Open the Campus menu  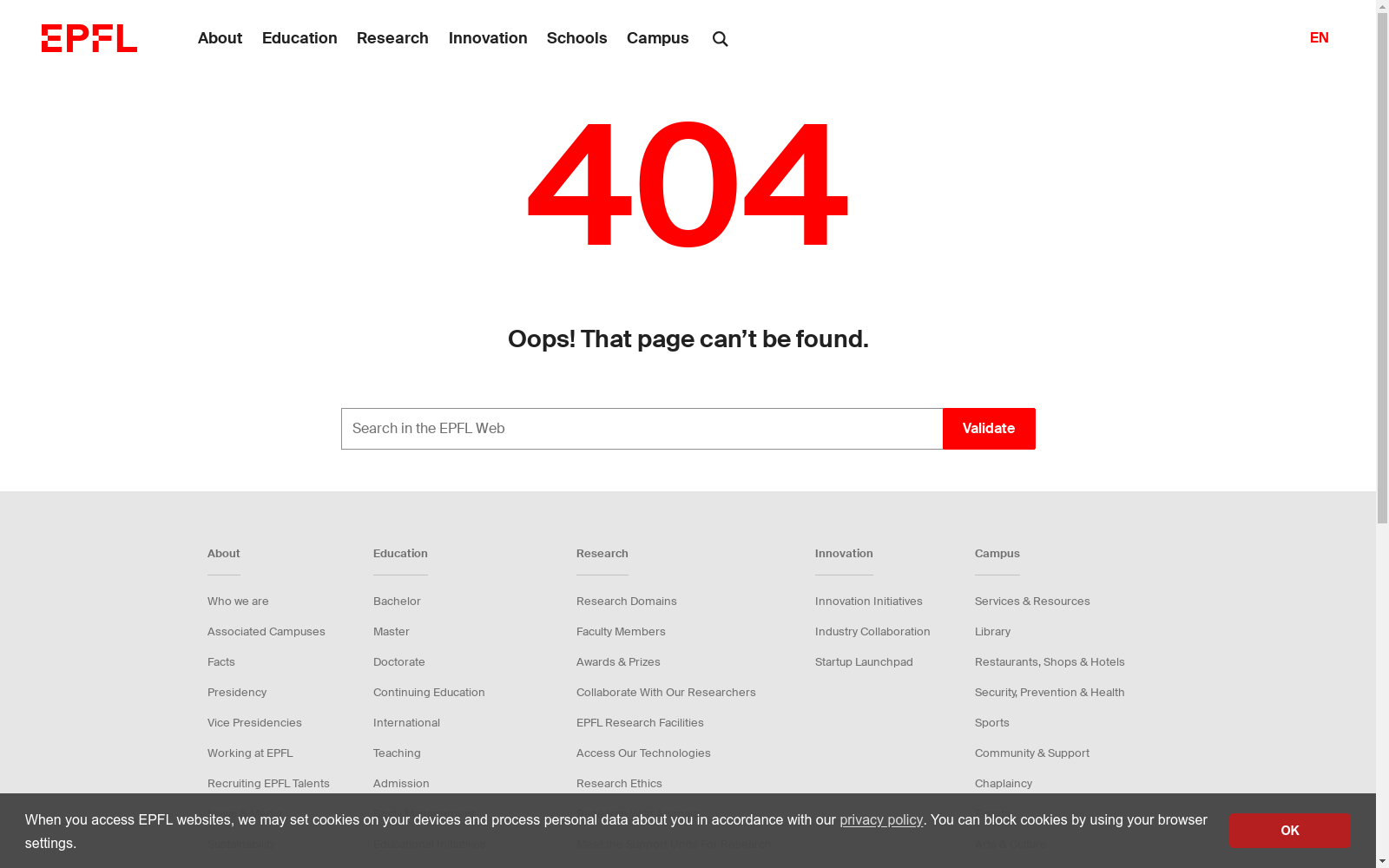(x=658, y=38)
